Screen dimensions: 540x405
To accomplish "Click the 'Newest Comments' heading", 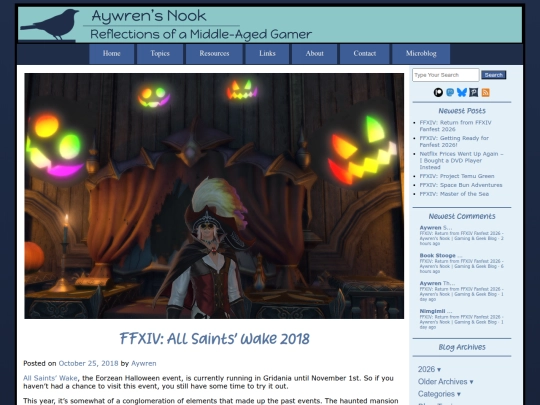I will point(462,216).
